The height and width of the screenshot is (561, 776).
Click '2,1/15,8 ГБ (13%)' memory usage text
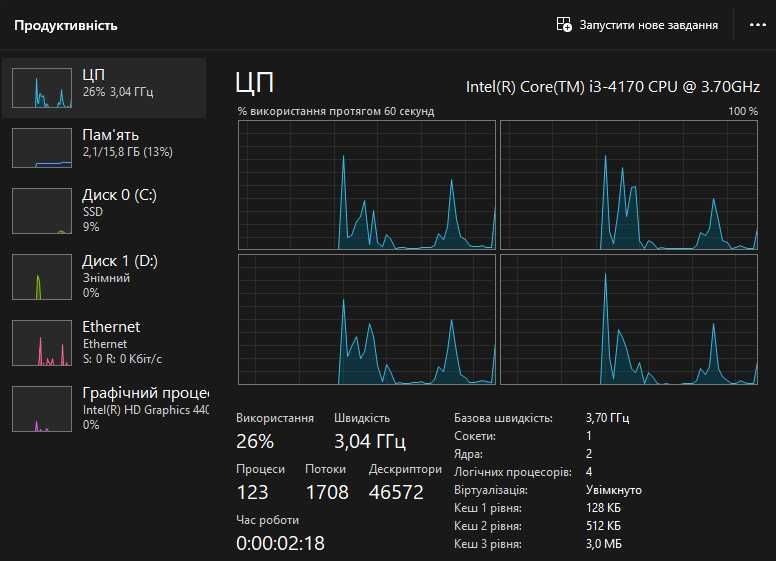[128, 152]
